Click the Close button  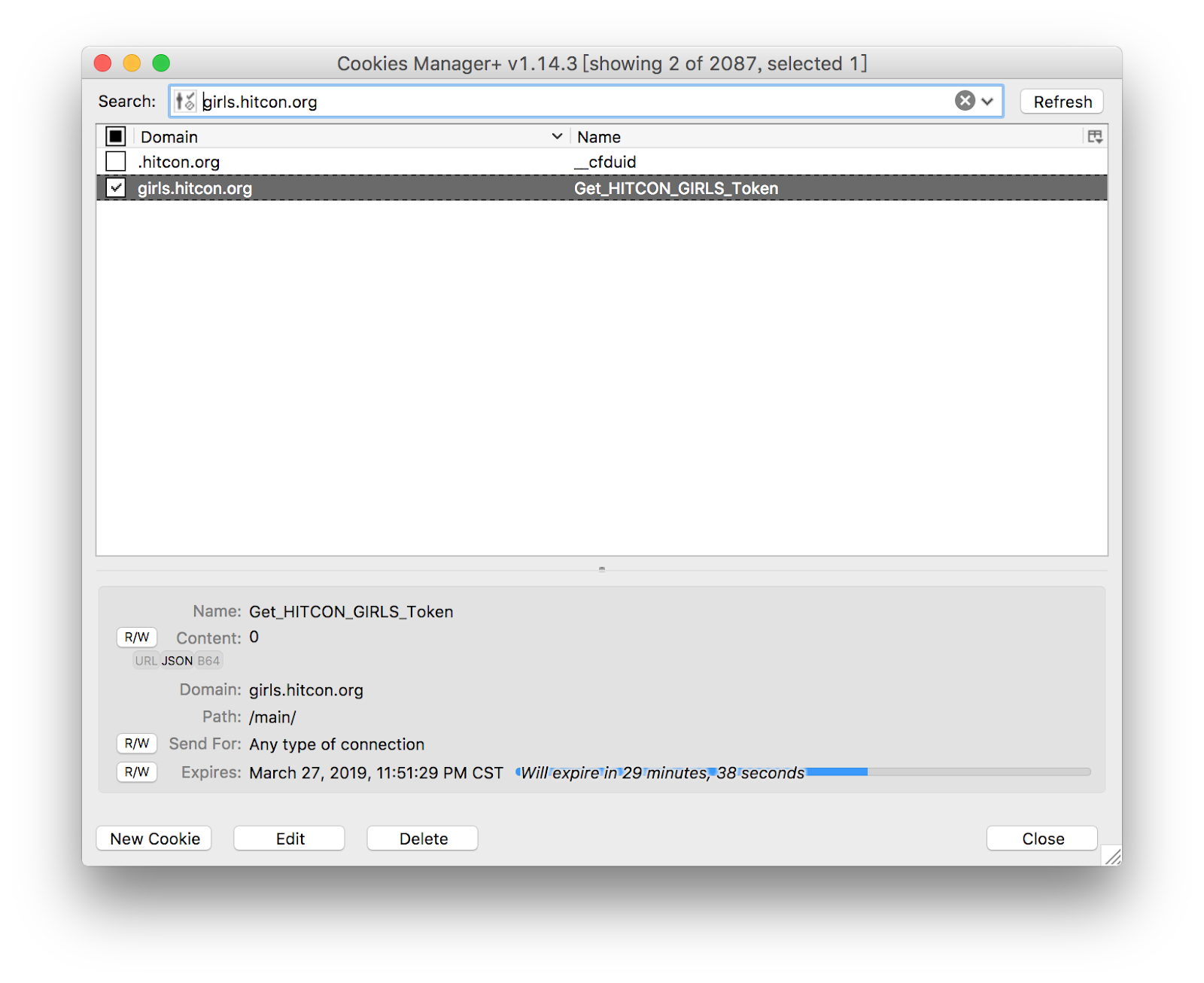pyautogui.click(x=1042, y=838)
